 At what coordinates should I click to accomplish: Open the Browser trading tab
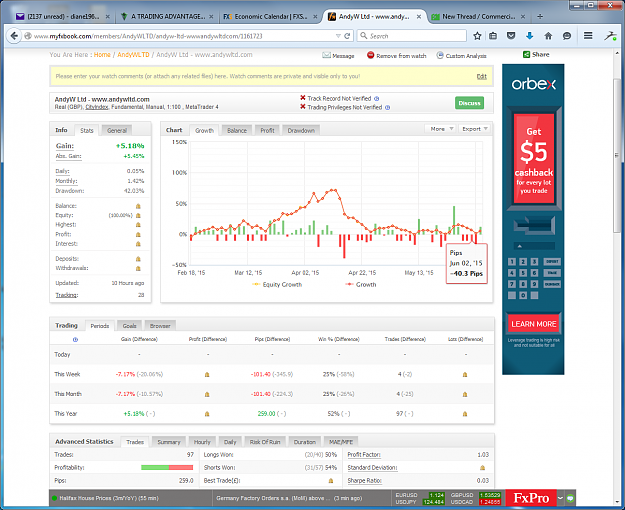pyautogui.click(x=160, y=326)
